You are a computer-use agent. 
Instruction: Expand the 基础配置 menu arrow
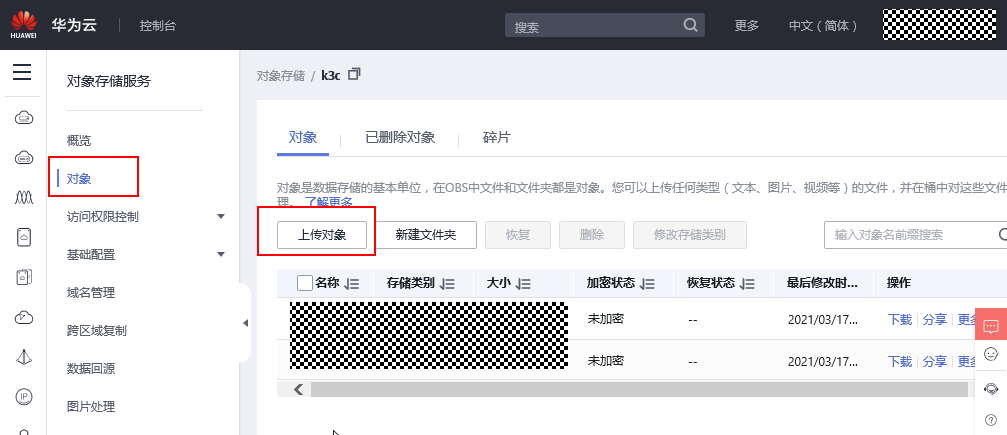(221, 254)
